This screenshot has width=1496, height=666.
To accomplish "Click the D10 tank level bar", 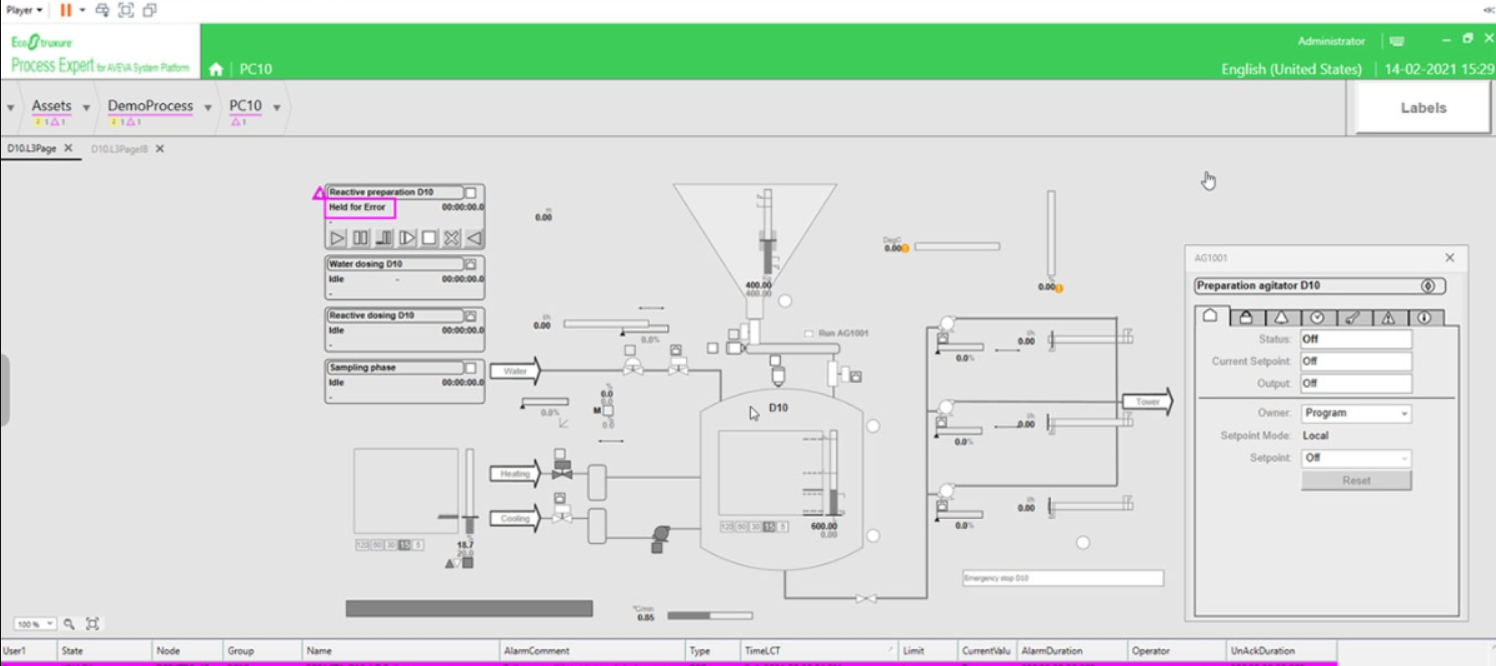I will 832,474.
